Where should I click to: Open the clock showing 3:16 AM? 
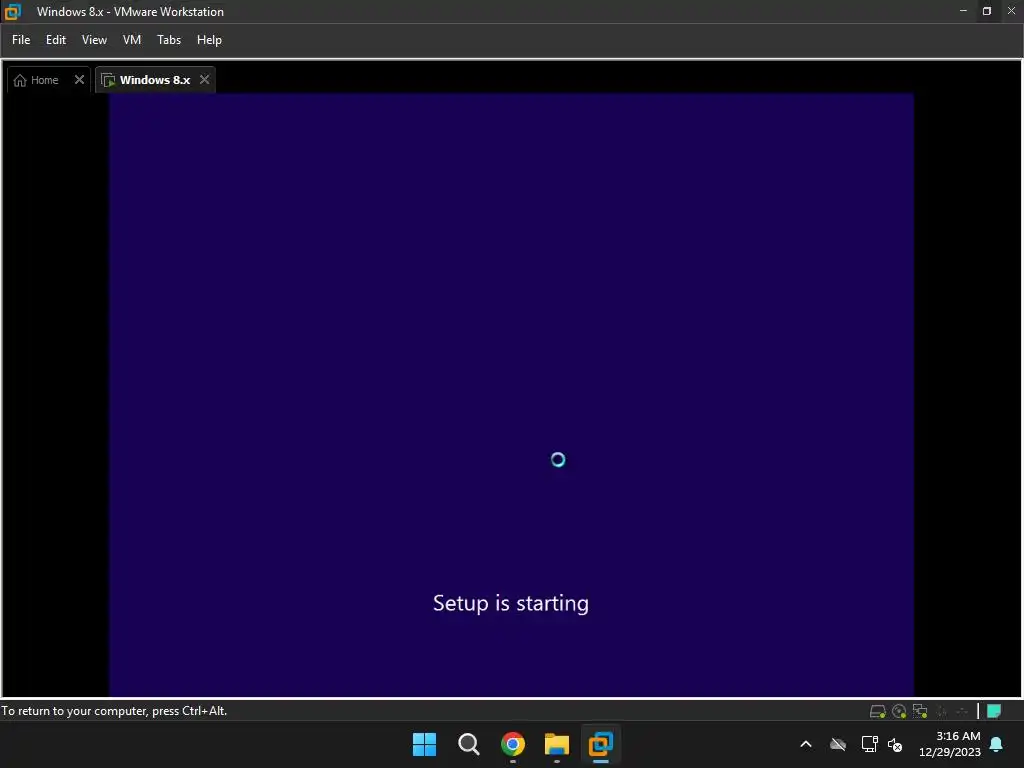click(950, 744)
